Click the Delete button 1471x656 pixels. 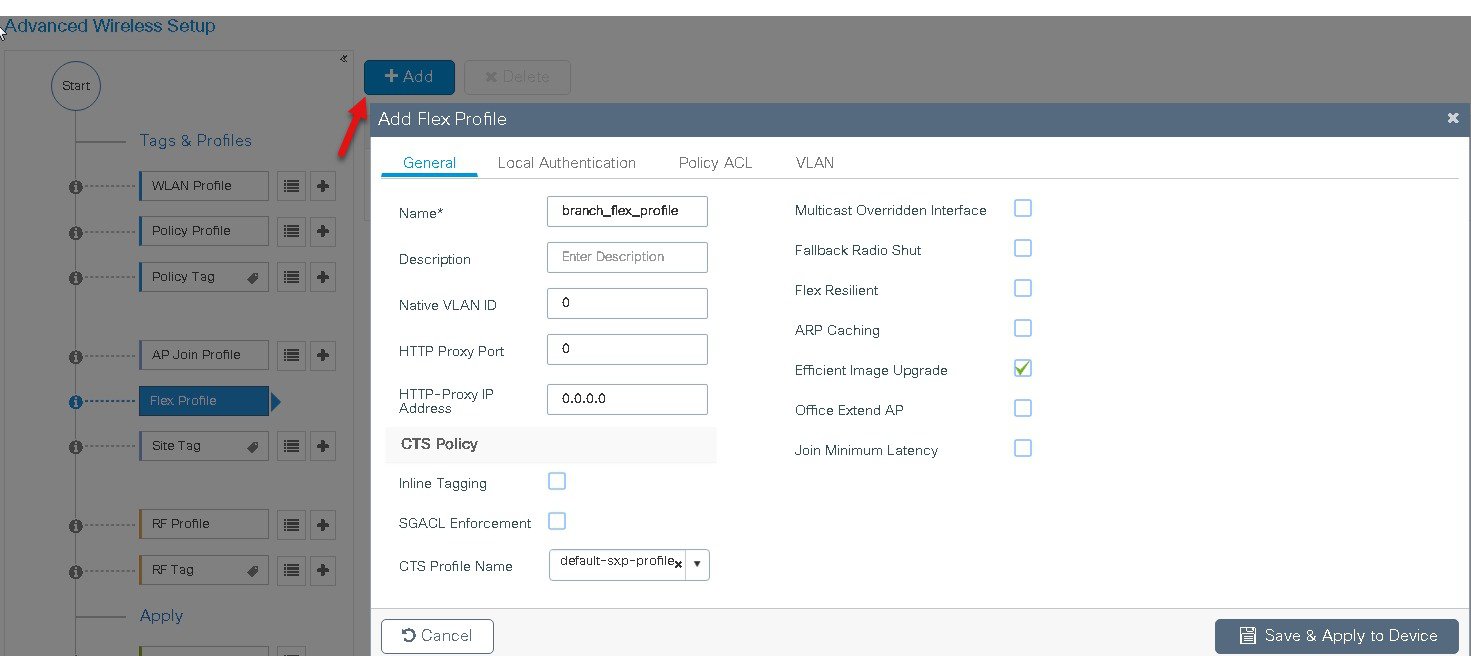(x=517, y=77)
